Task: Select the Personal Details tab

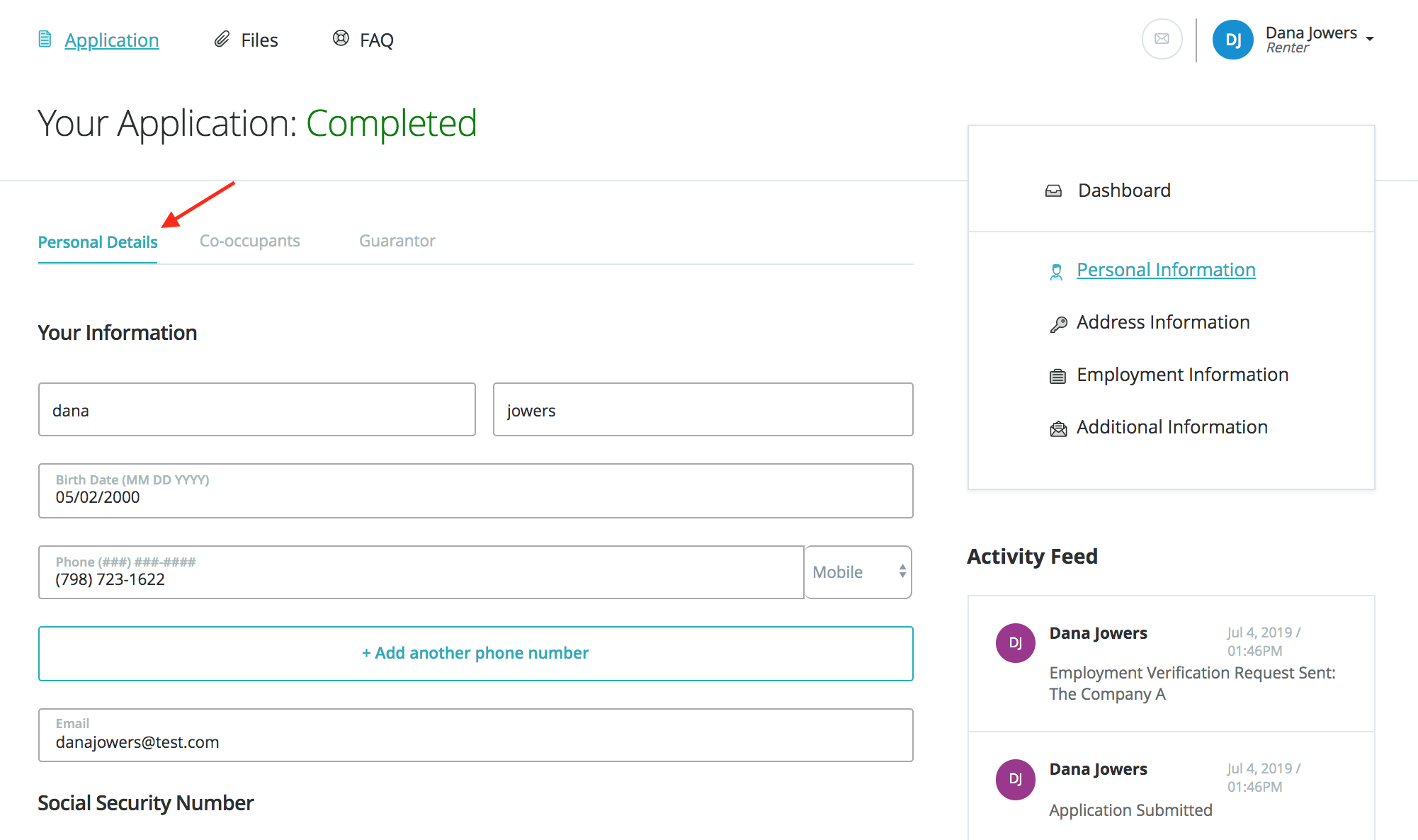Action: (98, 242)
